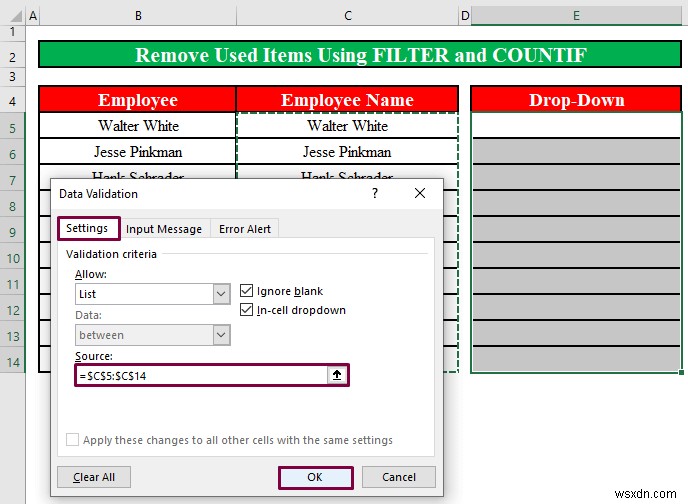Open the Allow list dropdown
Screen dimensions: 688x504
coord(222,294)
